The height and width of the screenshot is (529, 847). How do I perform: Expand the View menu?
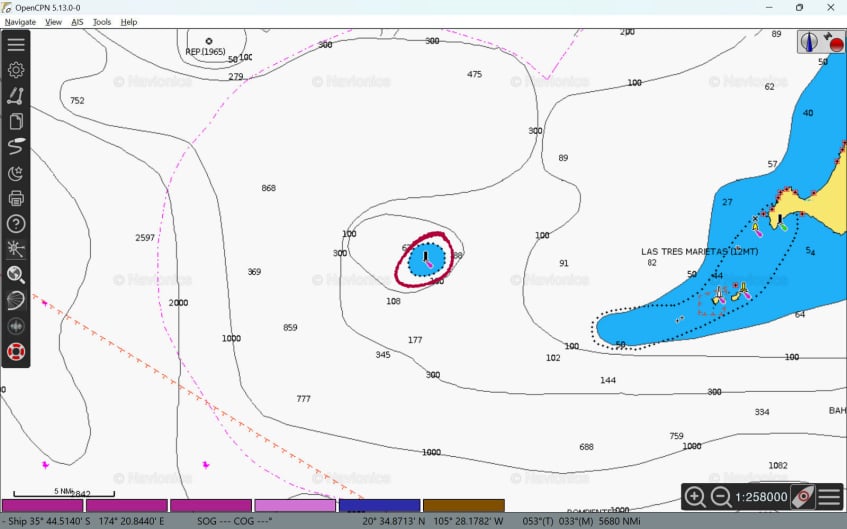(53, 22)
